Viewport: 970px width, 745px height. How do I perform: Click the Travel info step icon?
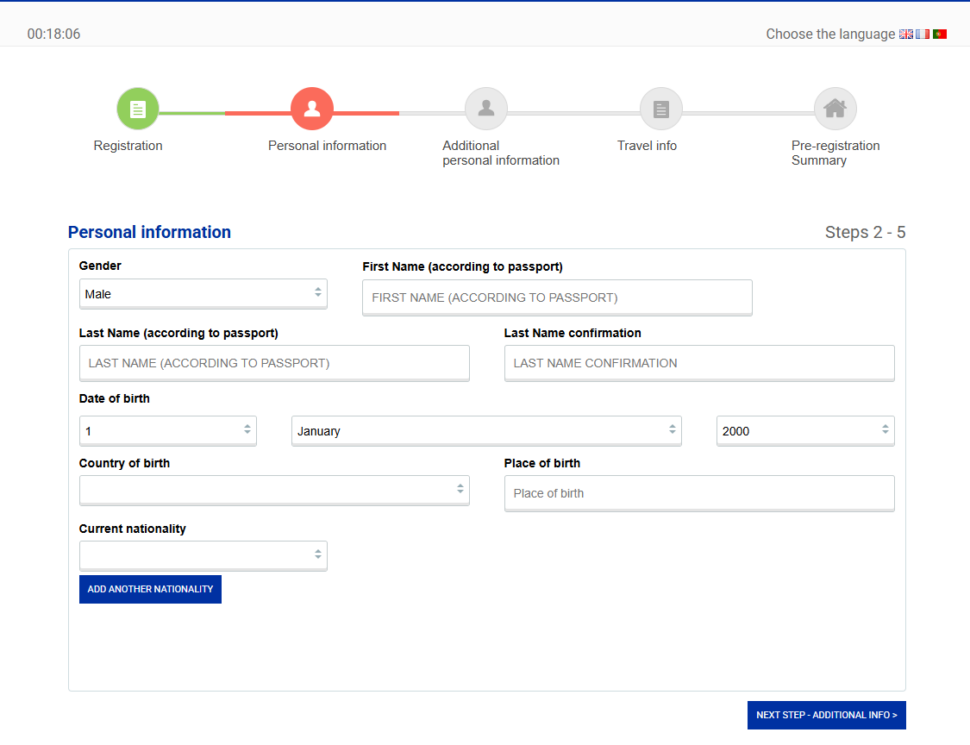coord(661,109)
